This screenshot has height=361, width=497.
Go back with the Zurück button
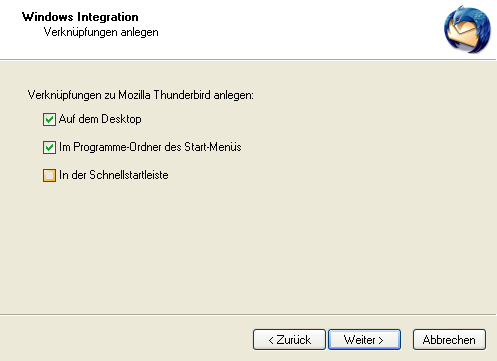[x=289, y=340]
